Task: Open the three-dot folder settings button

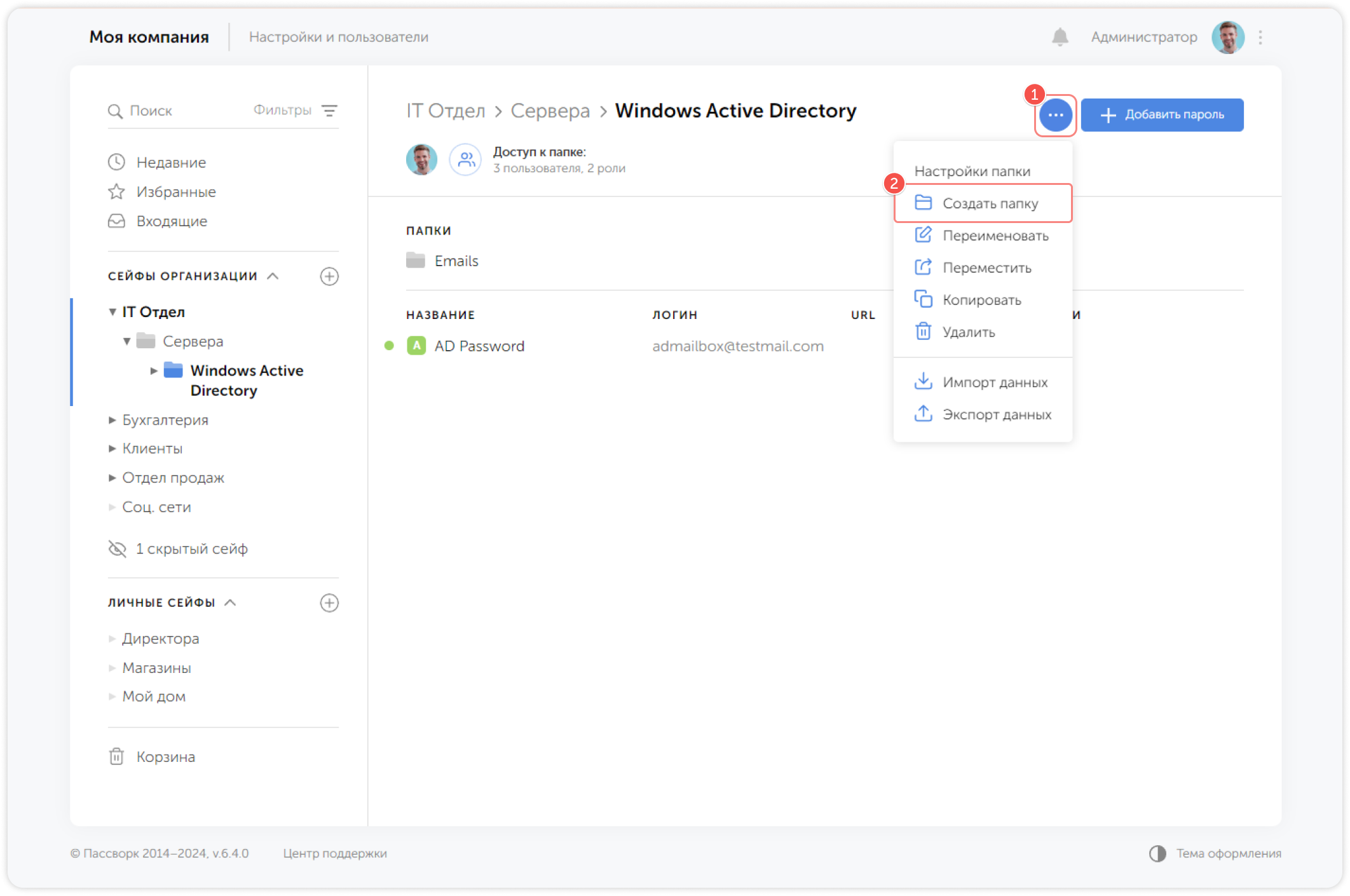Action: coord(1055,115)
